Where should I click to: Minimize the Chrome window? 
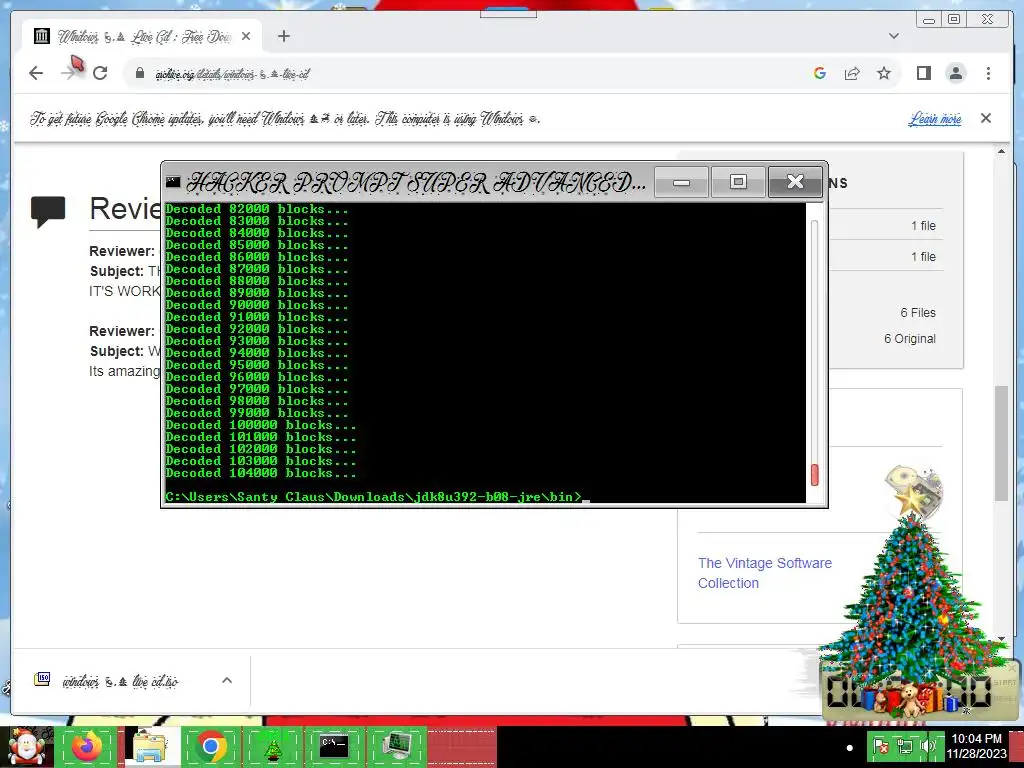pyautogui.click(x=929, y=20)
